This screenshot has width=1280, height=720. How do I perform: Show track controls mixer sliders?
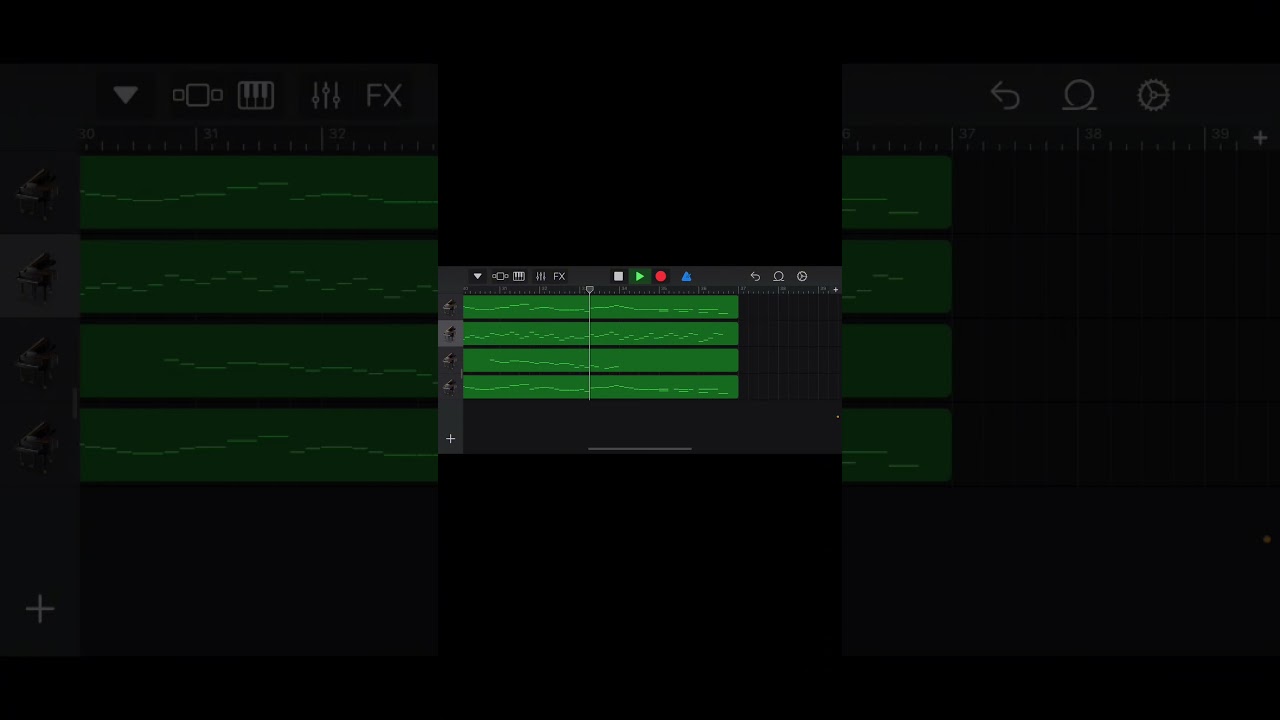pyautogui.click(x=541, y=276)
